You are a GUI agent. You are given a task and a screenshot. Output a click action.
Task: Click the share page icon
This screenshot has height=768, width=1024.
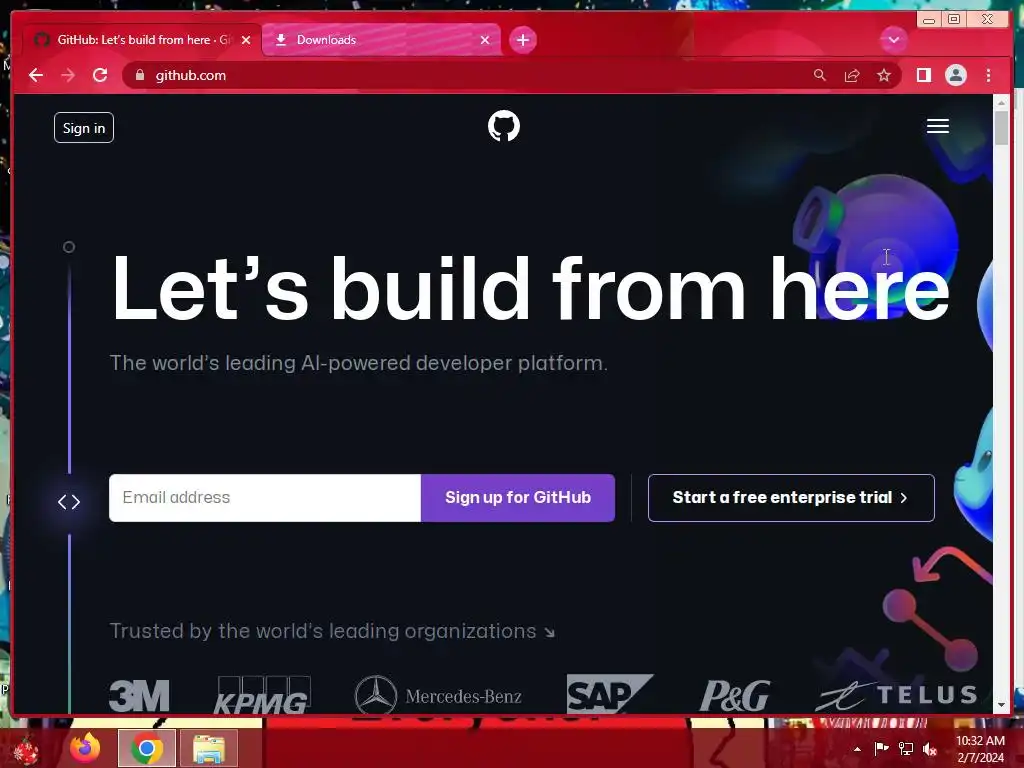(x=852, y=76)
